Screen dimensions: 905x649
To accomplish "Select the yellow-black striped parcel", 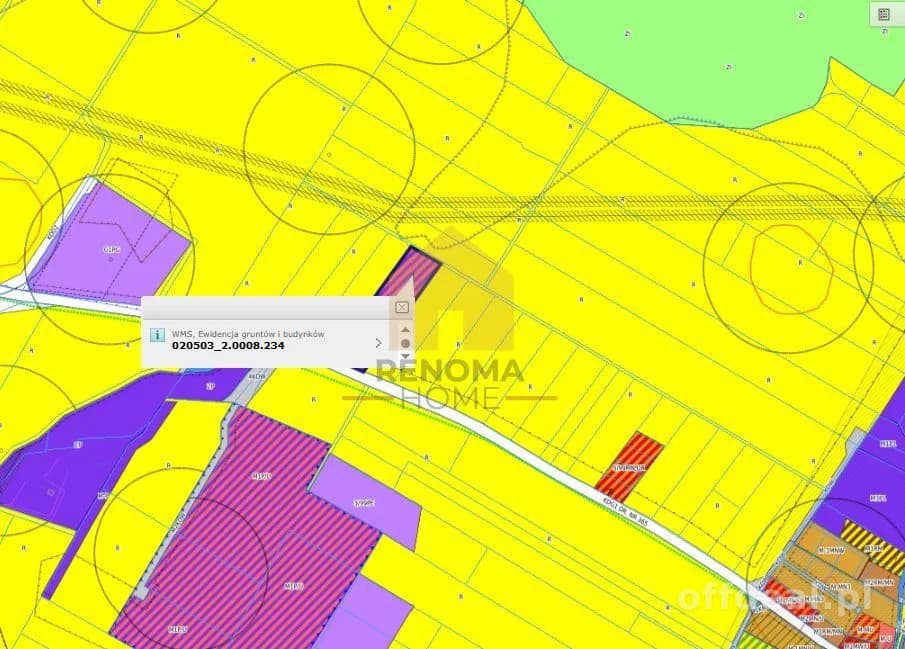I will point(872,546).
